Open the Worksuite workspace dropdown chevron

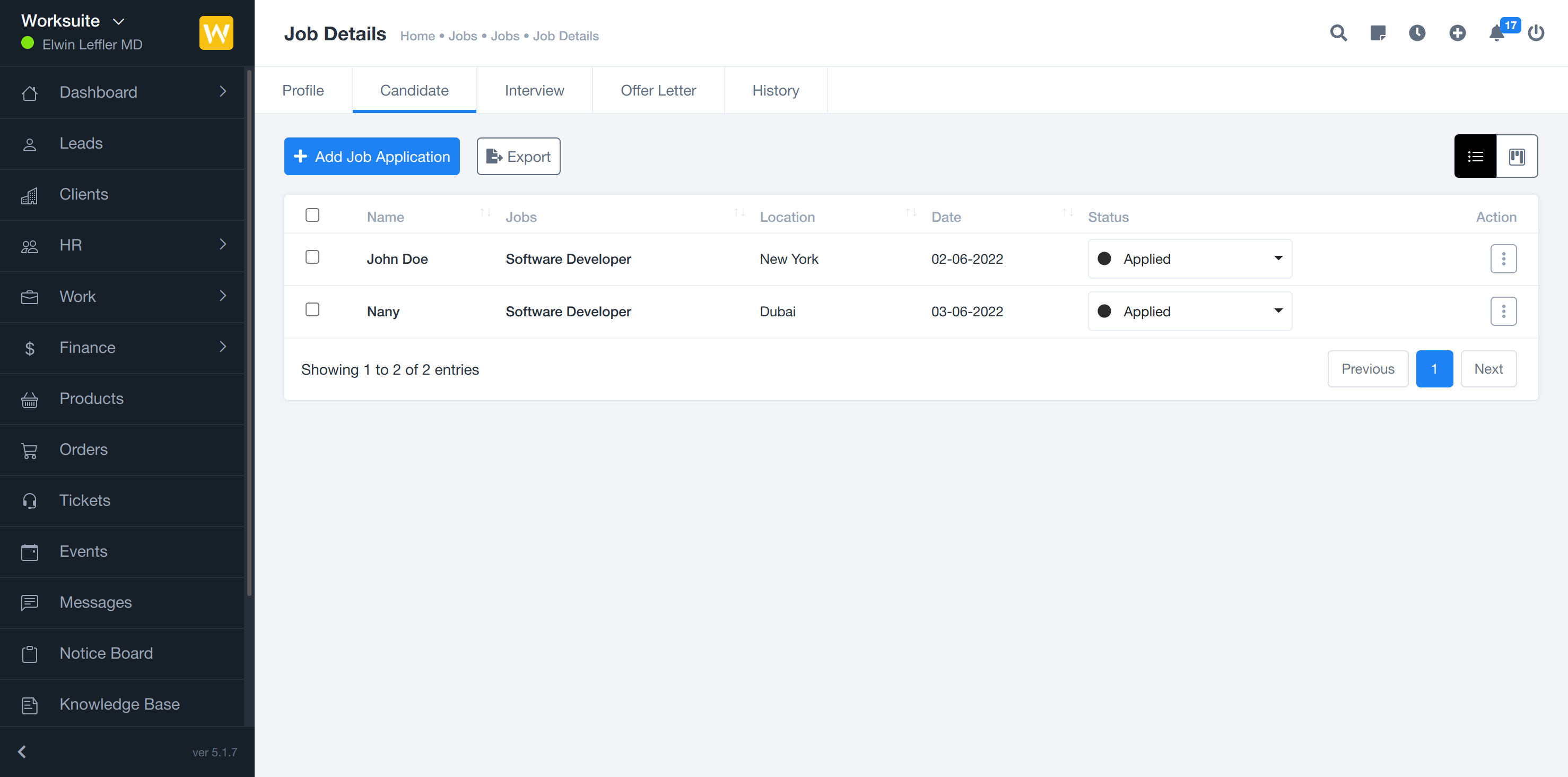click(119, 21)
